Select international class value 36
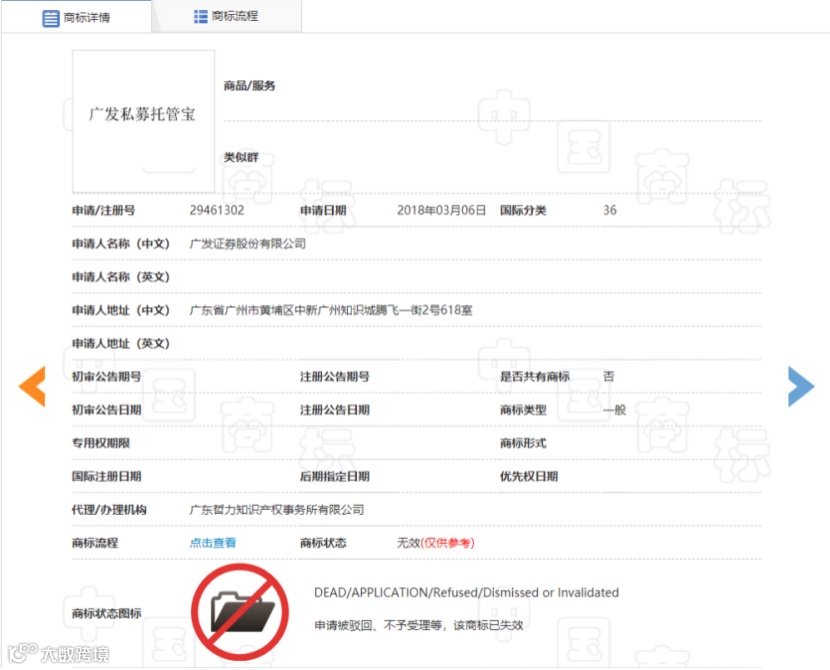Screen dimensions: 830x670 coord(610,210)
